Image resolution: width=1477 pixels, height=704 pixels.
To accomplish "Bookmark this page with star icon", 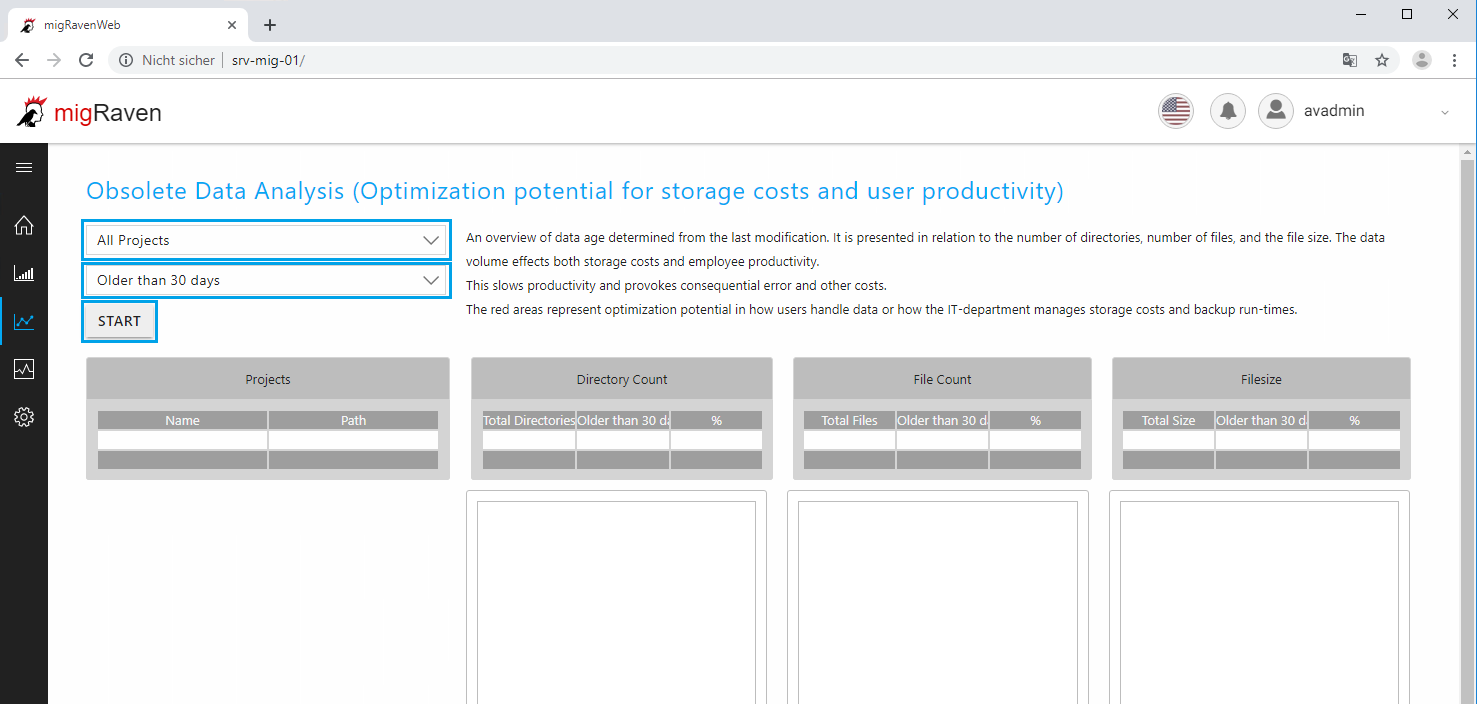I will pyautogui.click(x=1382, y=60).
